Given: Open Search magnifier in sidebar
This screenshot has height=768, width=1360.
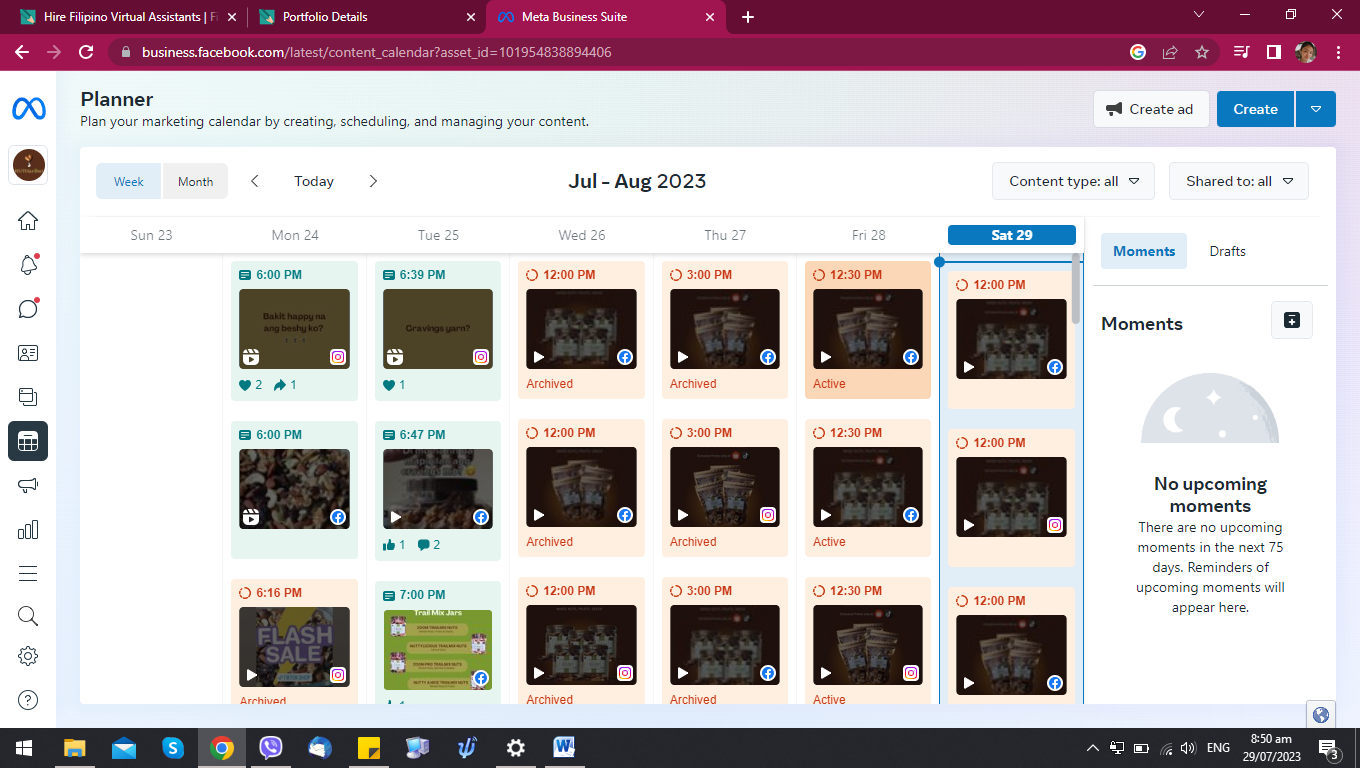Looking at the screenshot, I should click(x=28, y=615).
